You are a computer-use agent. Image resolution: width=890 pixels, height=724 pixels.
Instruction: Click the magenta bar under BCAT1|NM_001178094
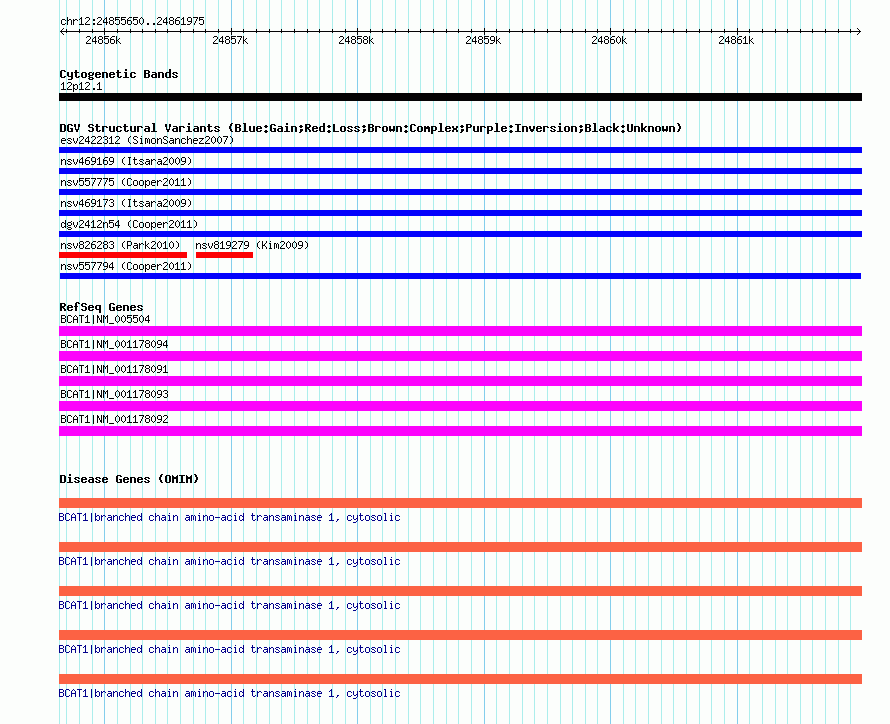point(460,356)
